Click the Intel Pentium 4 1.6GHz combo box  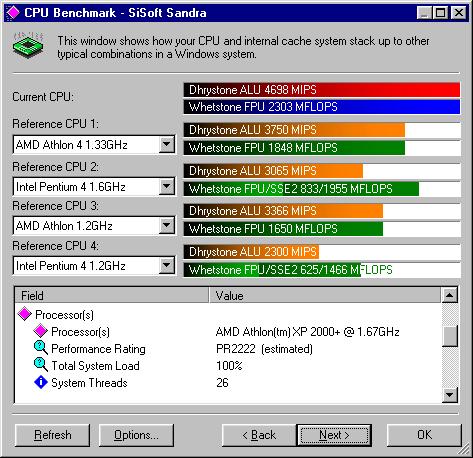(x=94, y=186)
